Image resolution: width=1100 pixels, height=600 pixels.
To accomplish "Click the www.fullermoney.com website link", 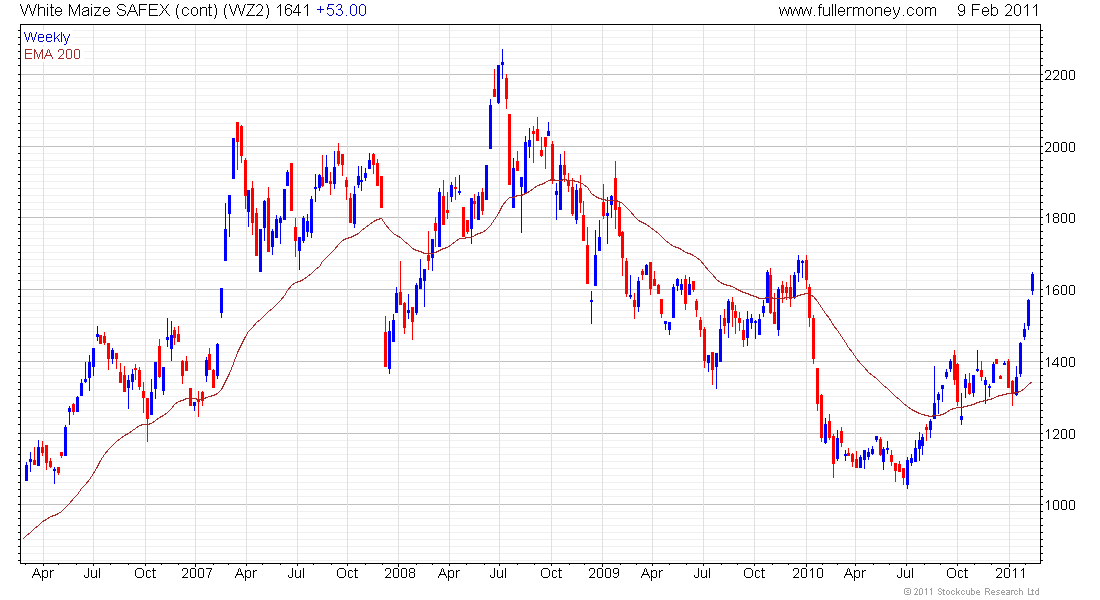I will point(857,11).
